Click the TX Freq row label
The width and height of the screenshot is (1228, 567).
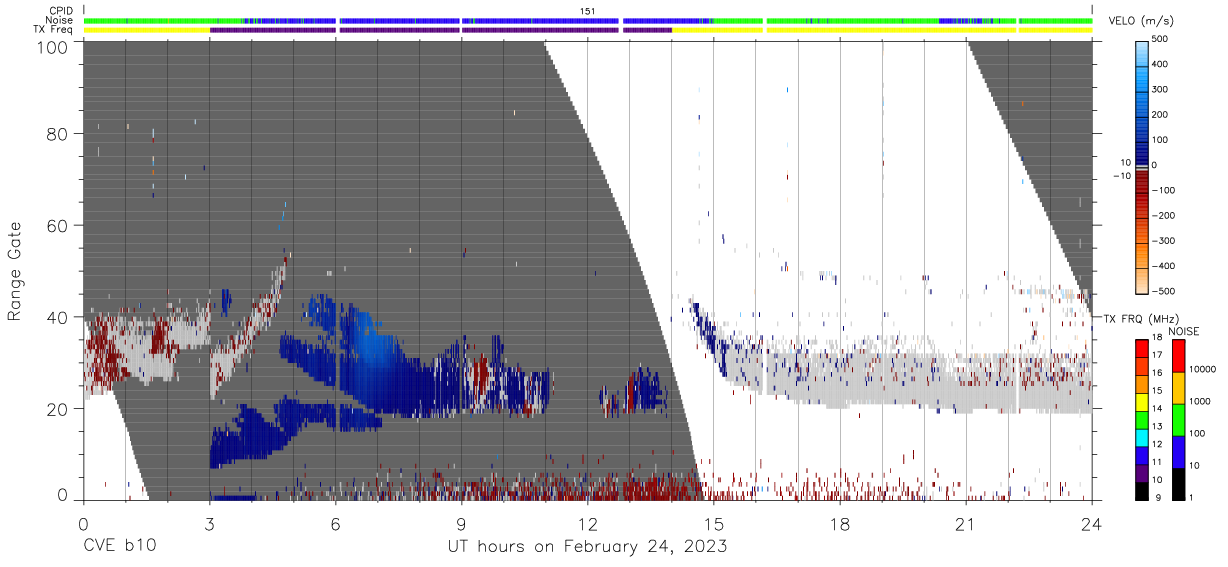pos(53,29)
